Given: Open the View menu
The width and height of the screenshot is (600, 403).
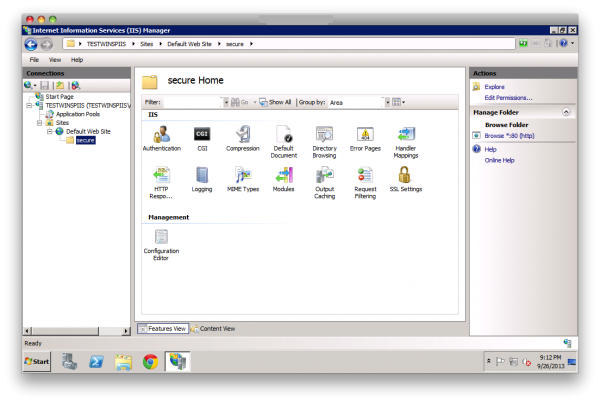Looking at the screenshot, I should click(55, 60).
